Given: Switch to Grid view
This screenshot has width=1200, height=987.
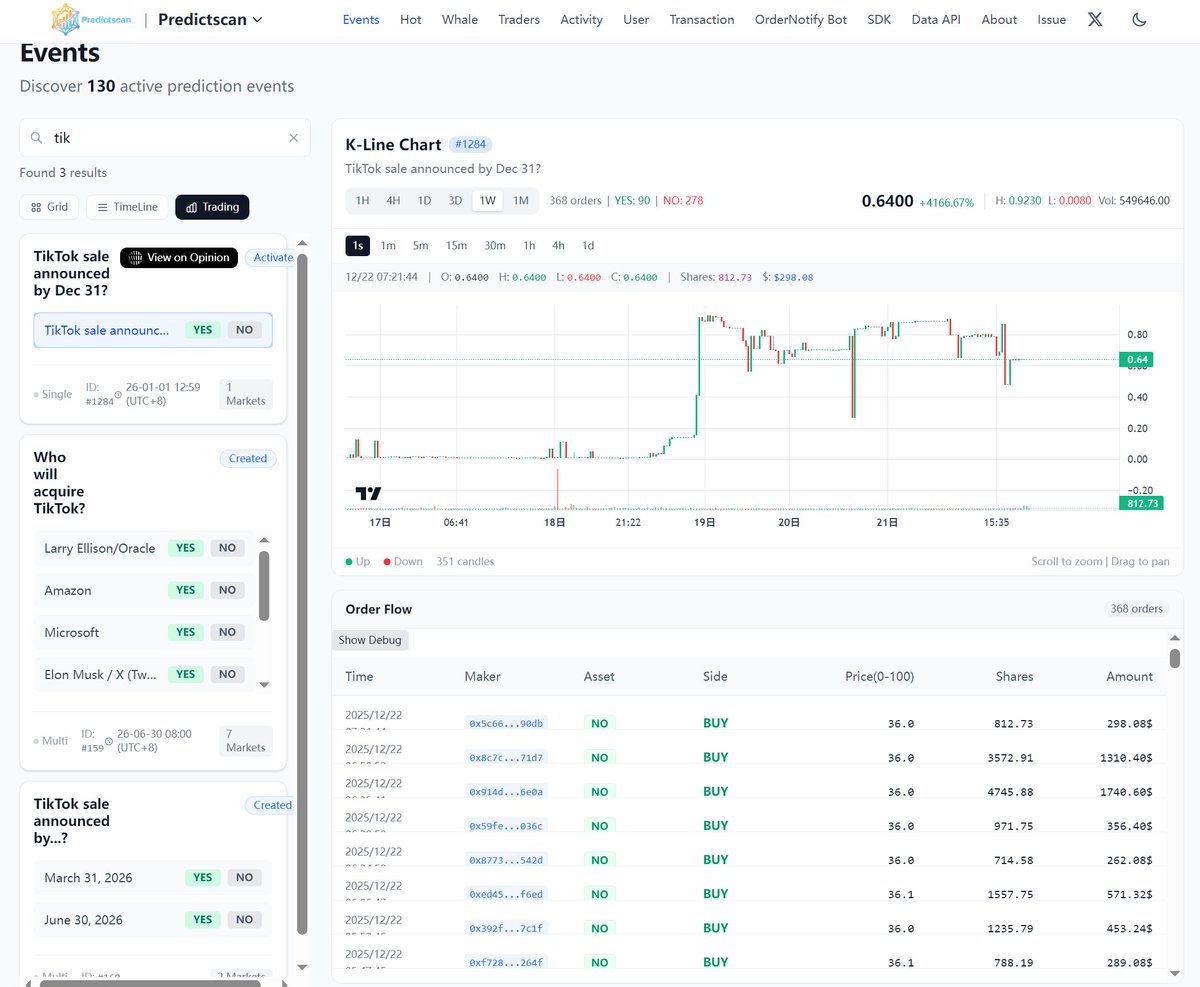Looking at the screenshot, I should (49, 207).
